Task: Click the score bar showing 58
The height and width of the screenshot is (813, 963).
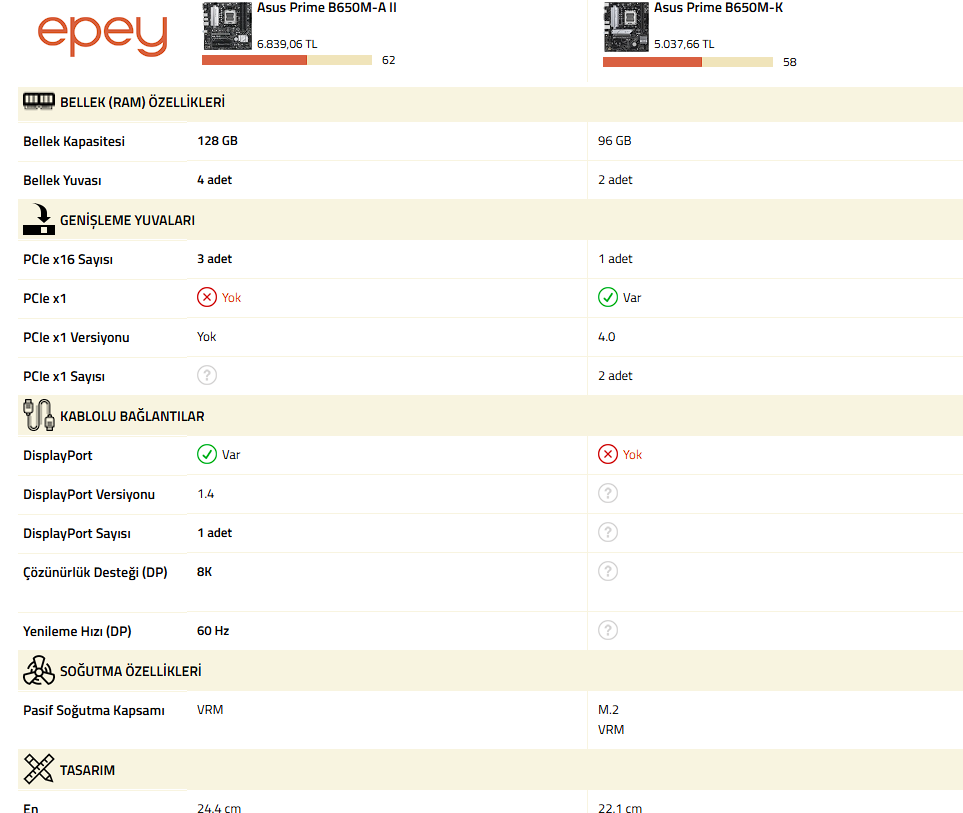Action: (x=688, y=62)
